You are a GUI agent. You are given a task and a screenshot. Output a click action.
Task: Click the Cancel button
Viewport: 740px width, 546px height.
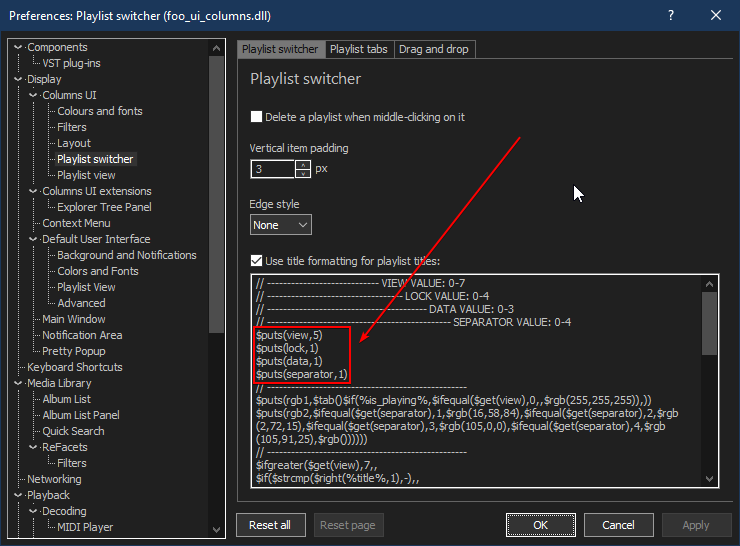(x=618, y=525)
